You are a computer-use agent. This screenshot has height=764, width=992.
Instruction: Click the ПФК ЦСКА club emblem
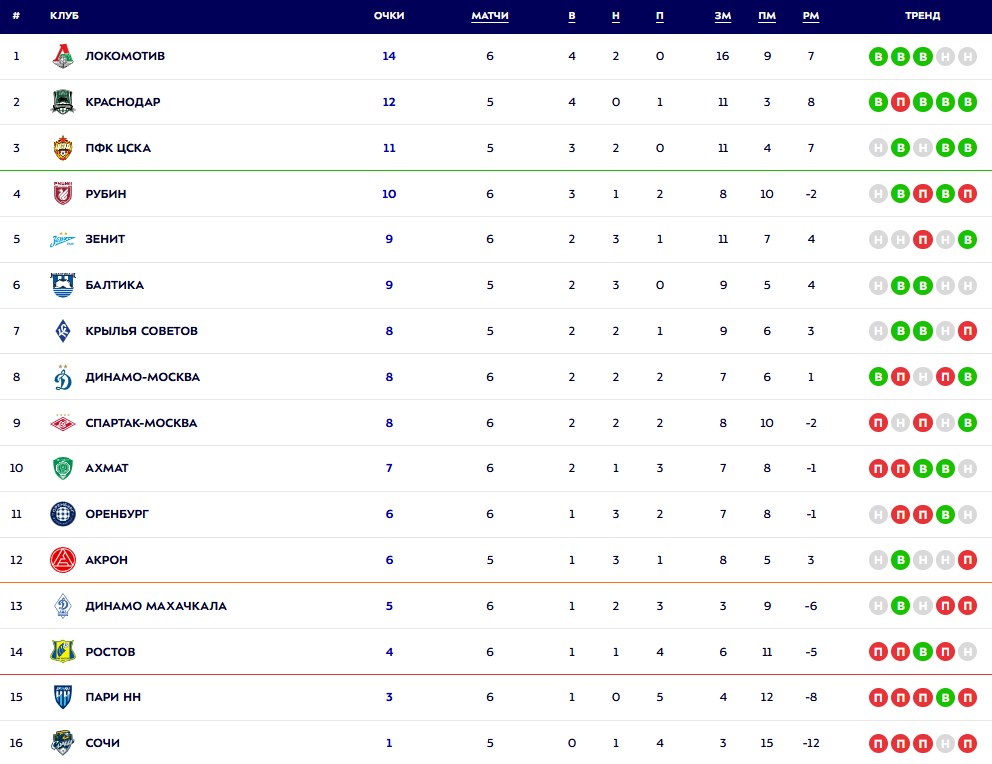tap(63, 148)
